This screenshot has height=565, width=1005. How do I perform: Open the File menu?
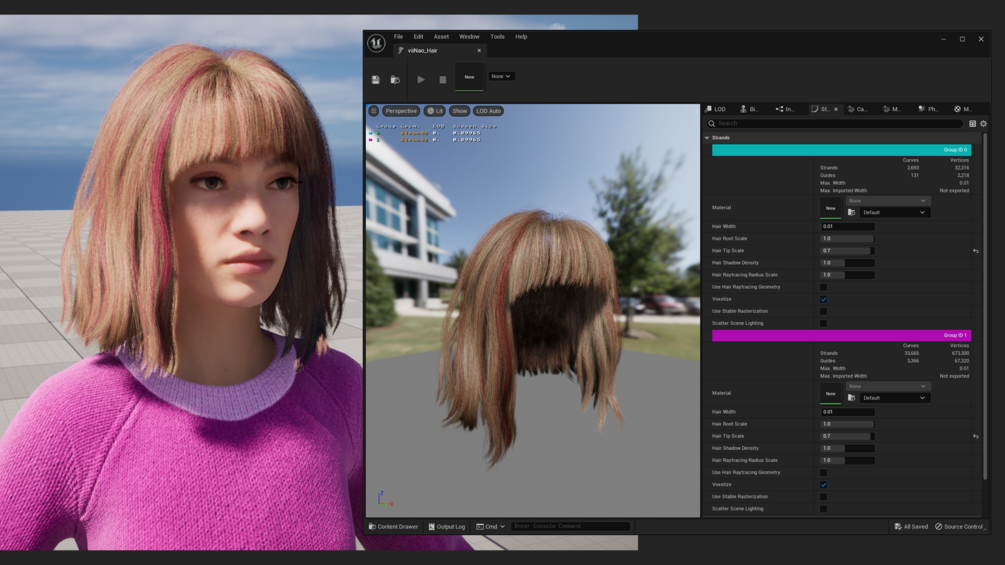[399, 37]
